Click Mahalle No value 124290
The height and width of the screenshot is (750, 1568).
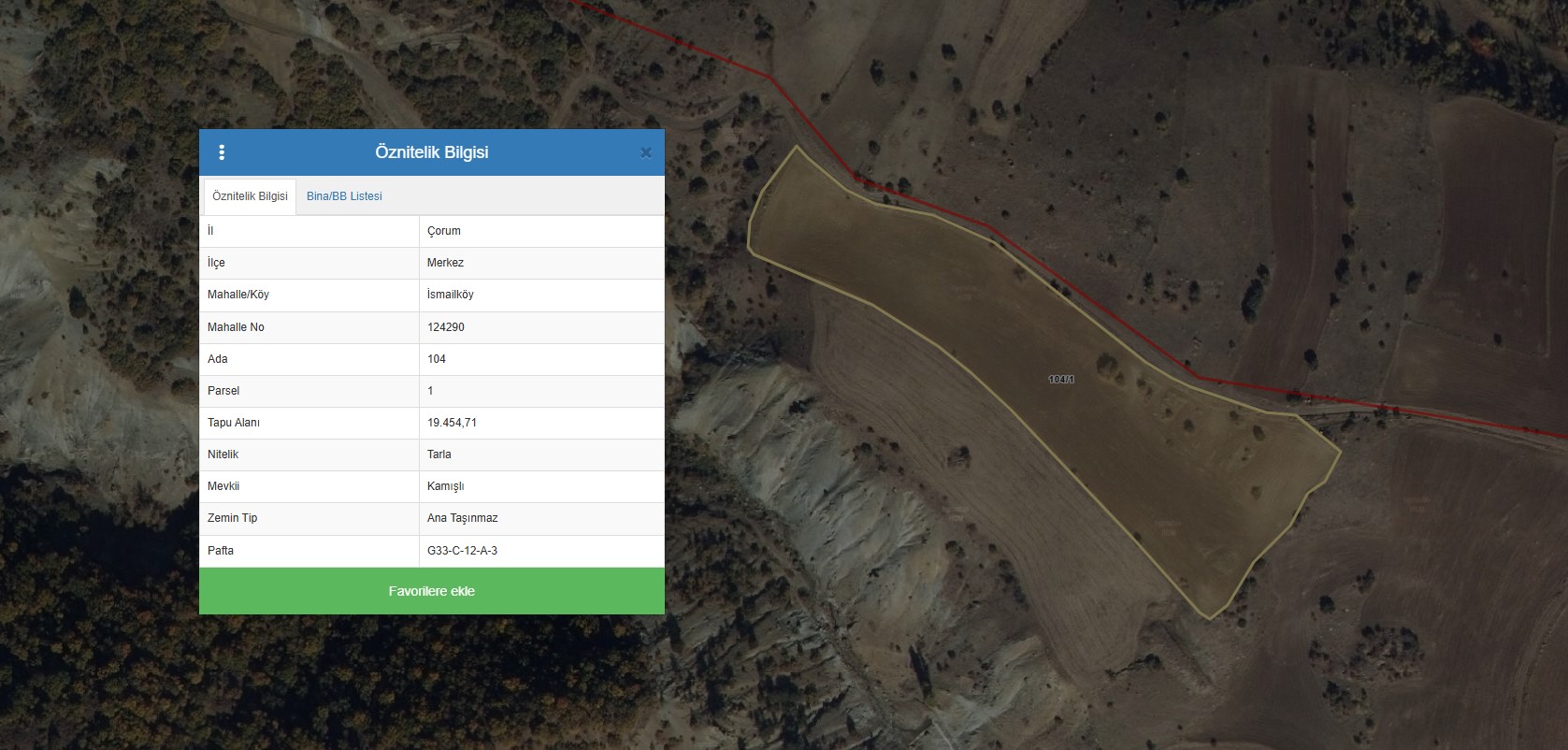pos(446,327)
